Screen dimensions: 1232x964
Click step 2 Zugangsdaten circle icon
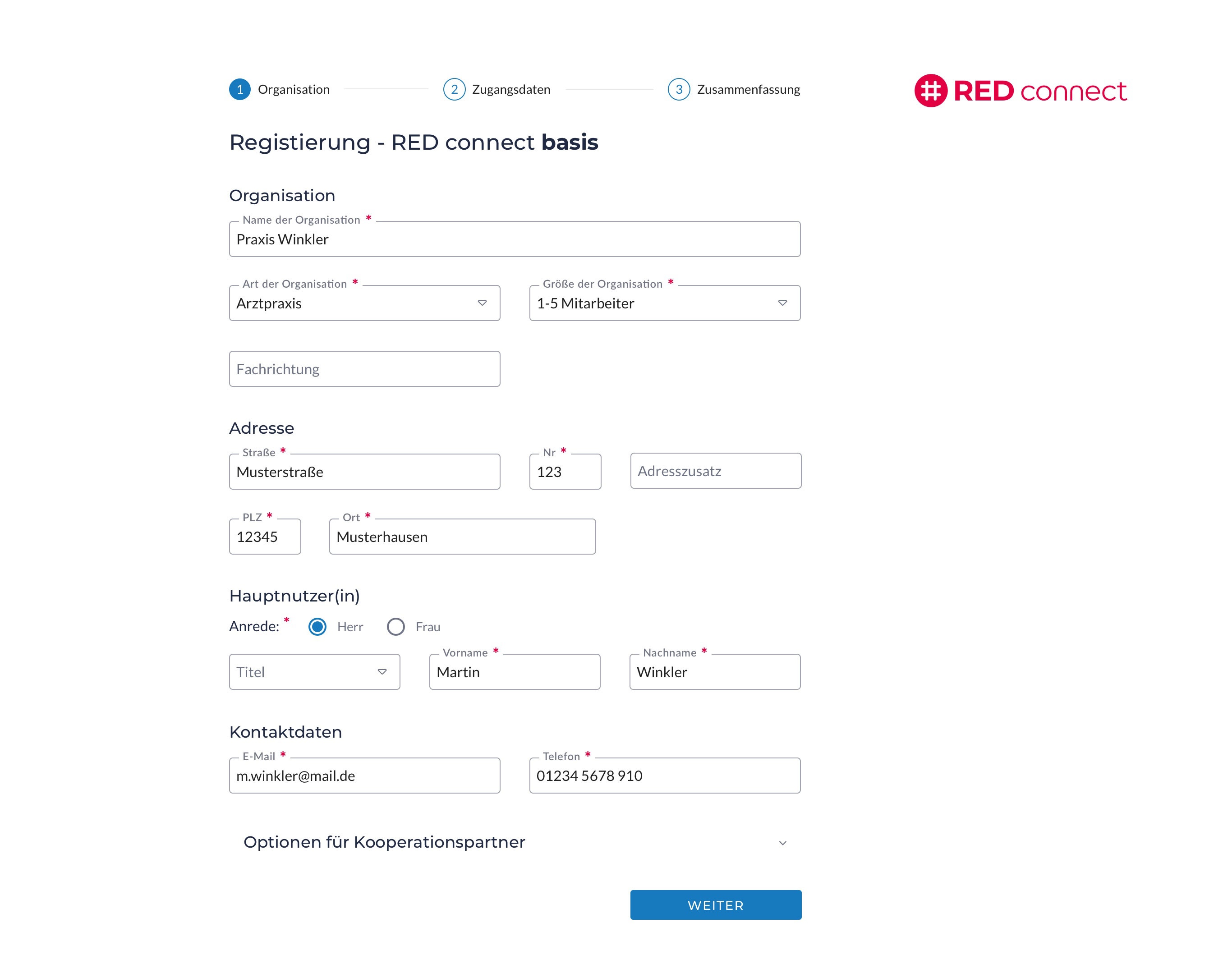point(454,89)
